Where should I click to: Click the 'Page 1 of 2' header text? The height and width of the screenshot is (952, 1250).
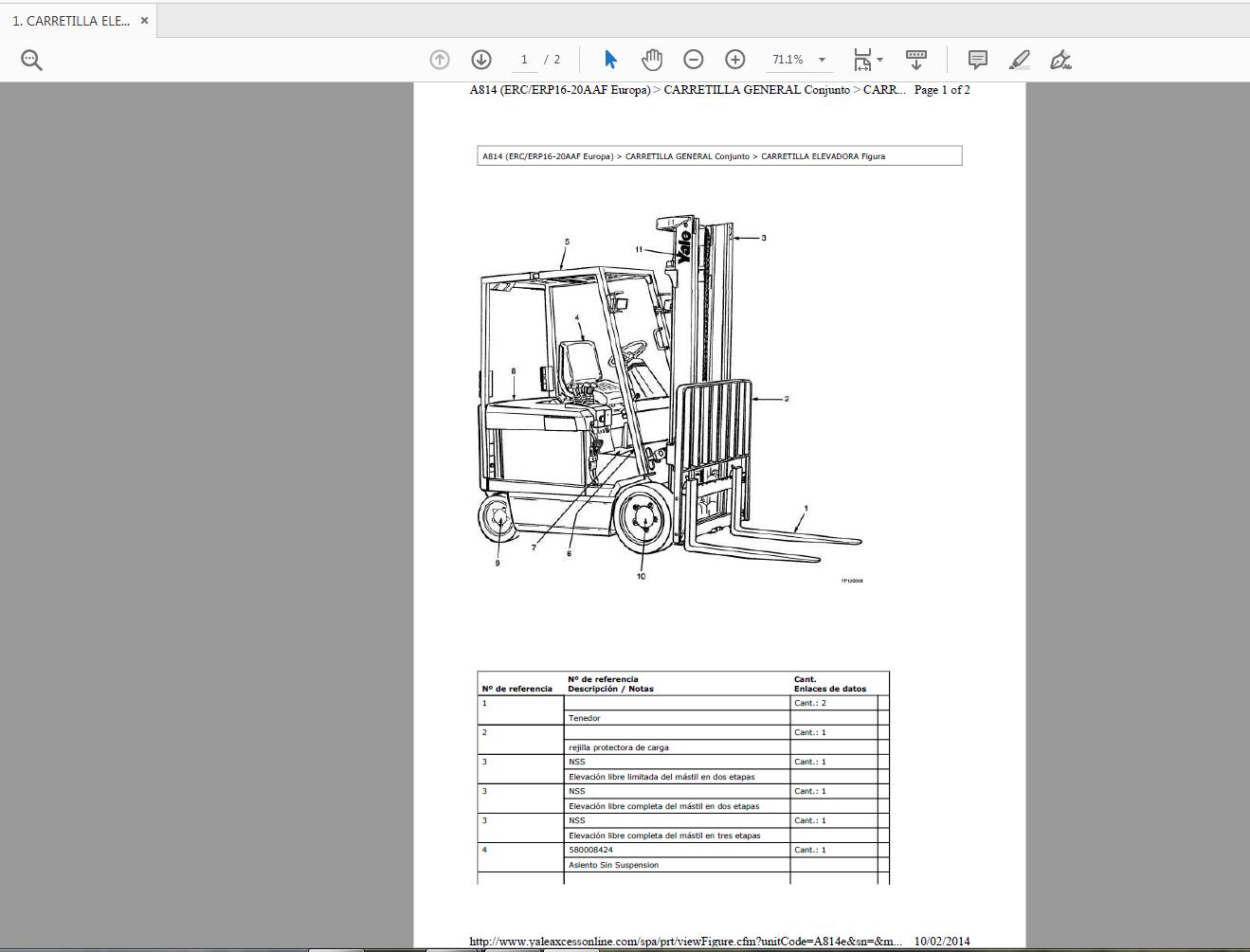point(942,90)
